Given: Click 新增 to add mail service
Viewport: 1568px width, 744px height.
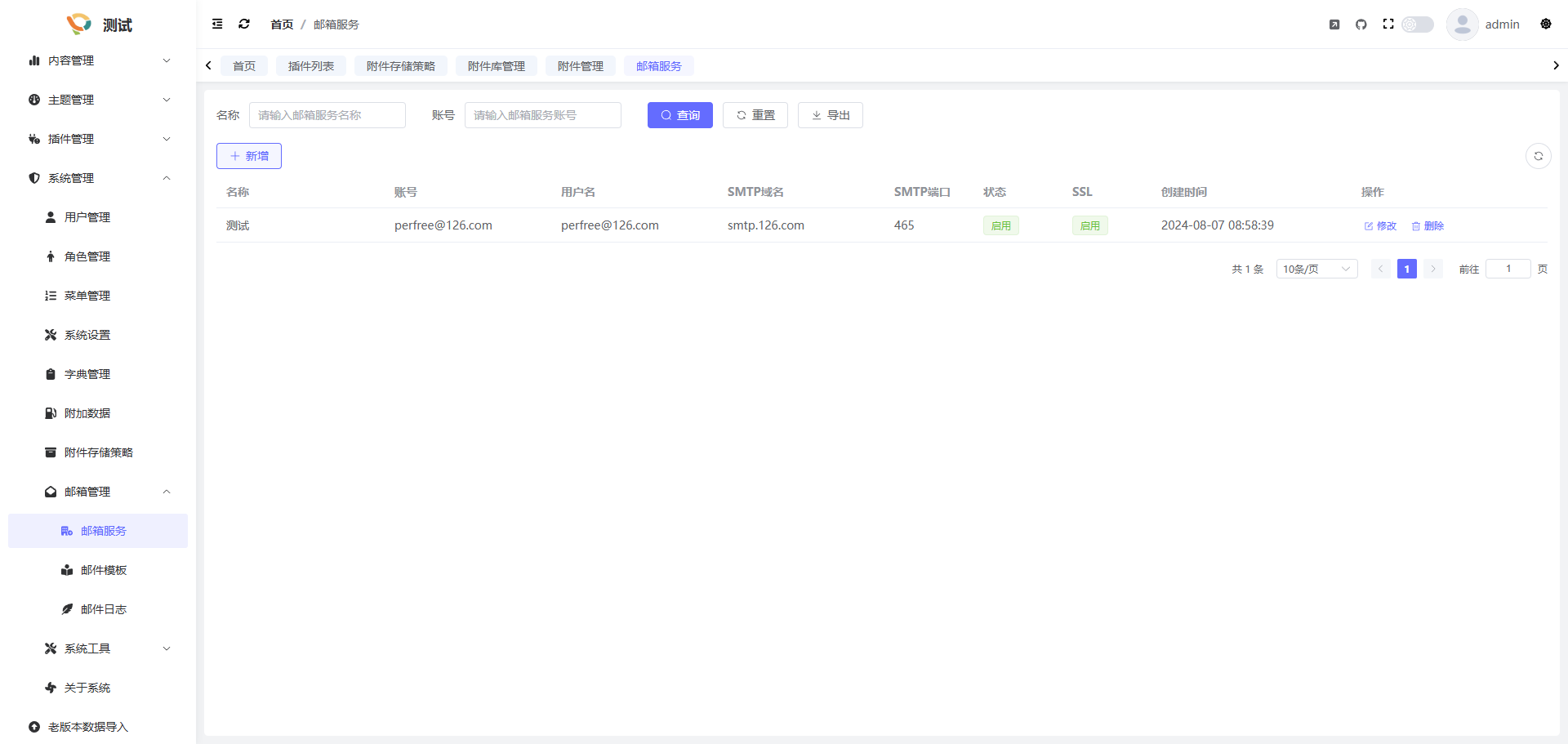Looking at the screenshot, I should coord(249,156).
